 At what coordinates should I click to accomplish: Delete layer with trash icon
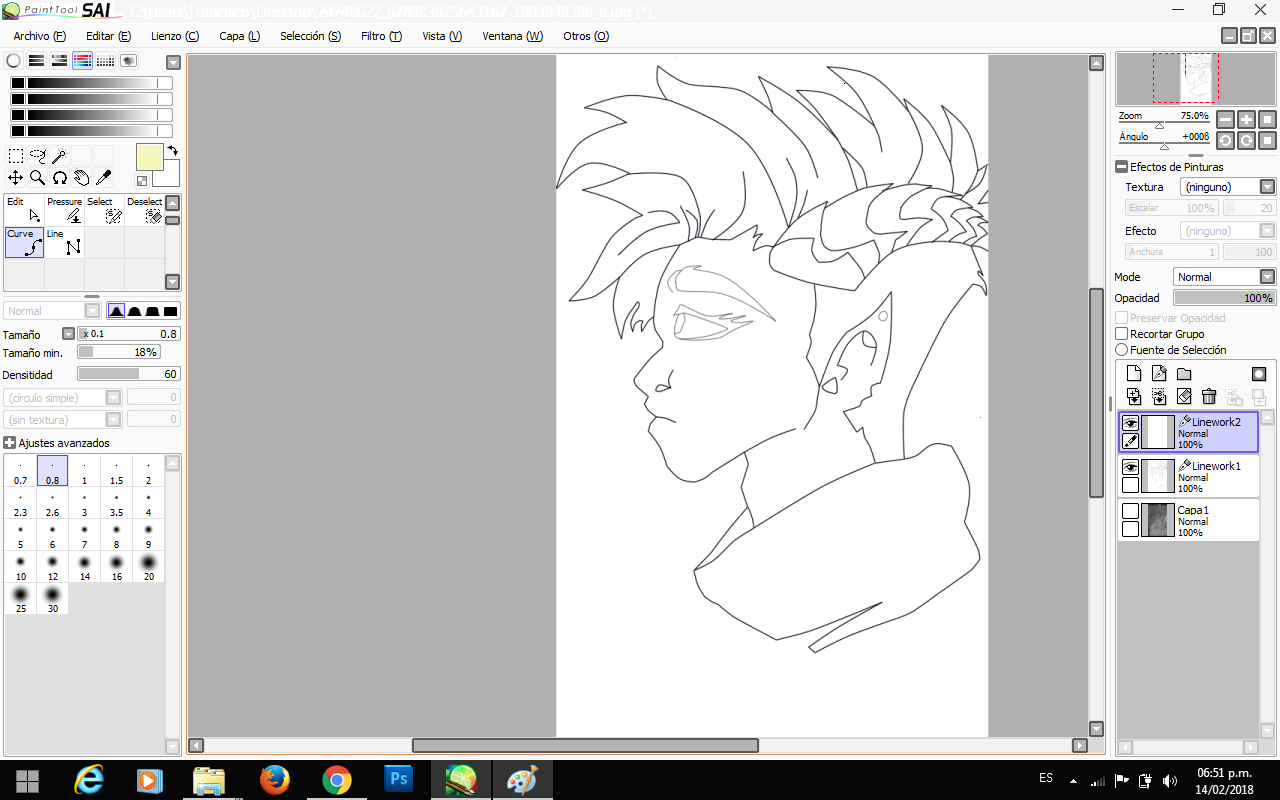(x=1208, y=397)
